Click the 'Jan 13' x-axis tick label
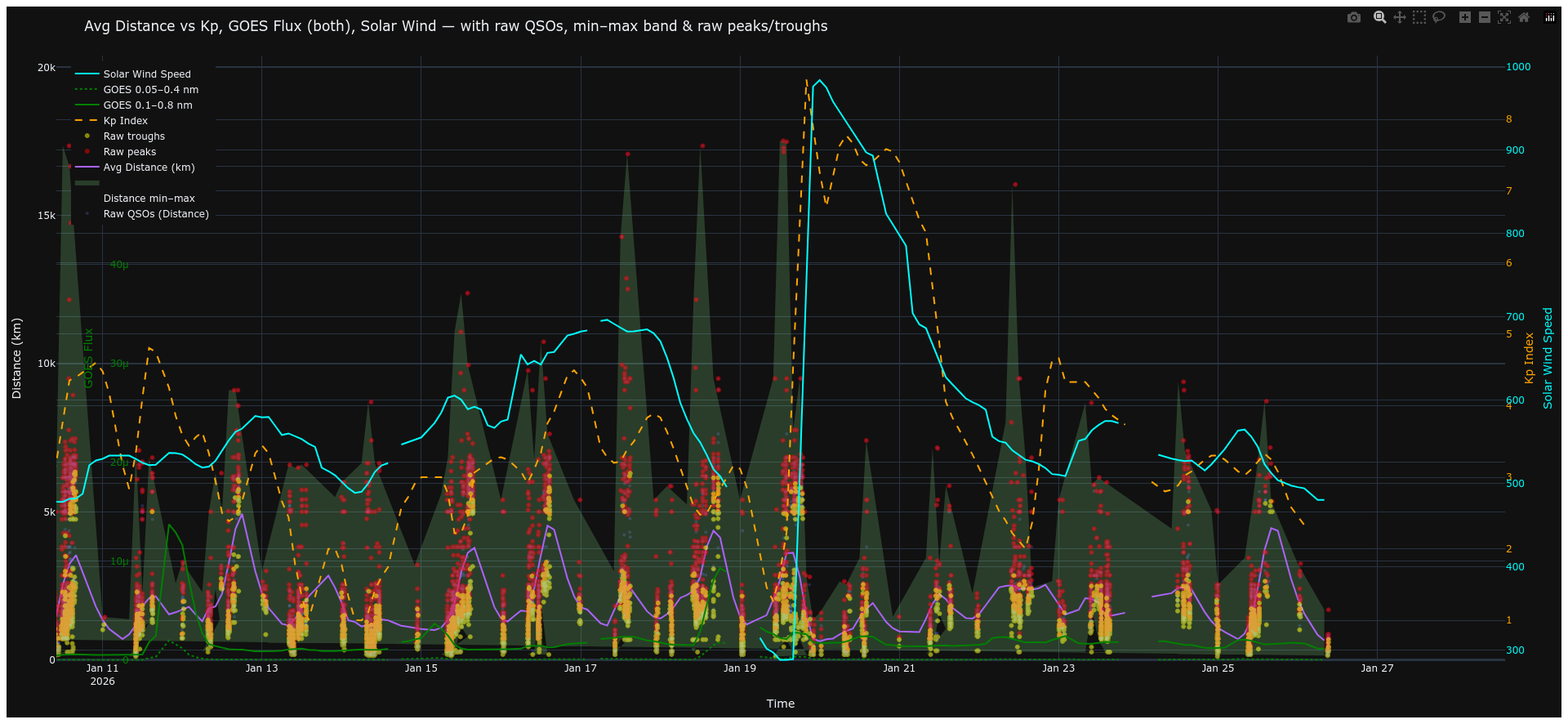 [x=262, y=668]
